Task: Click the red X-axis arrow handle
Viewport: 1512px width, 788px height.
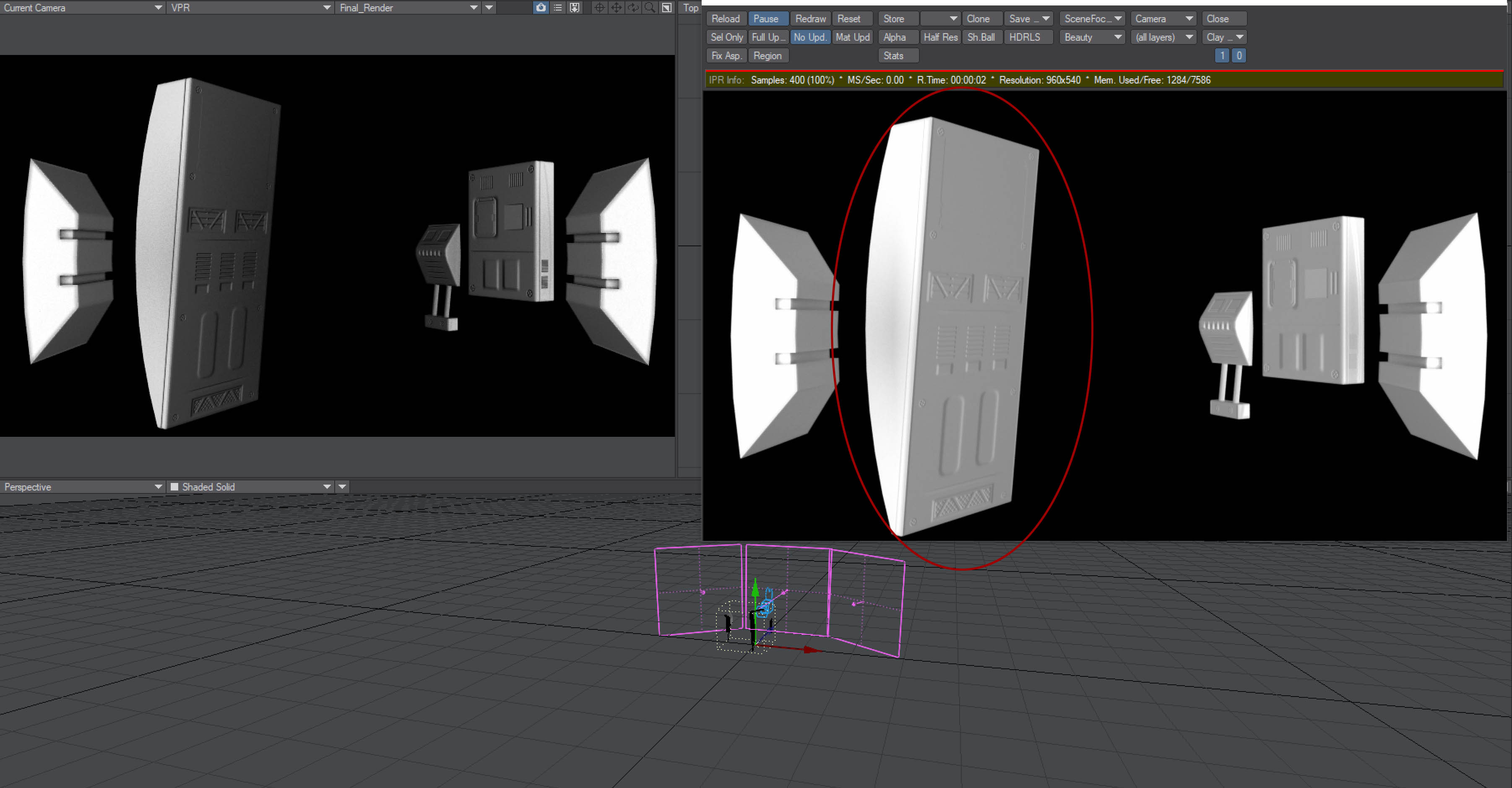Action: pos(811,650)
